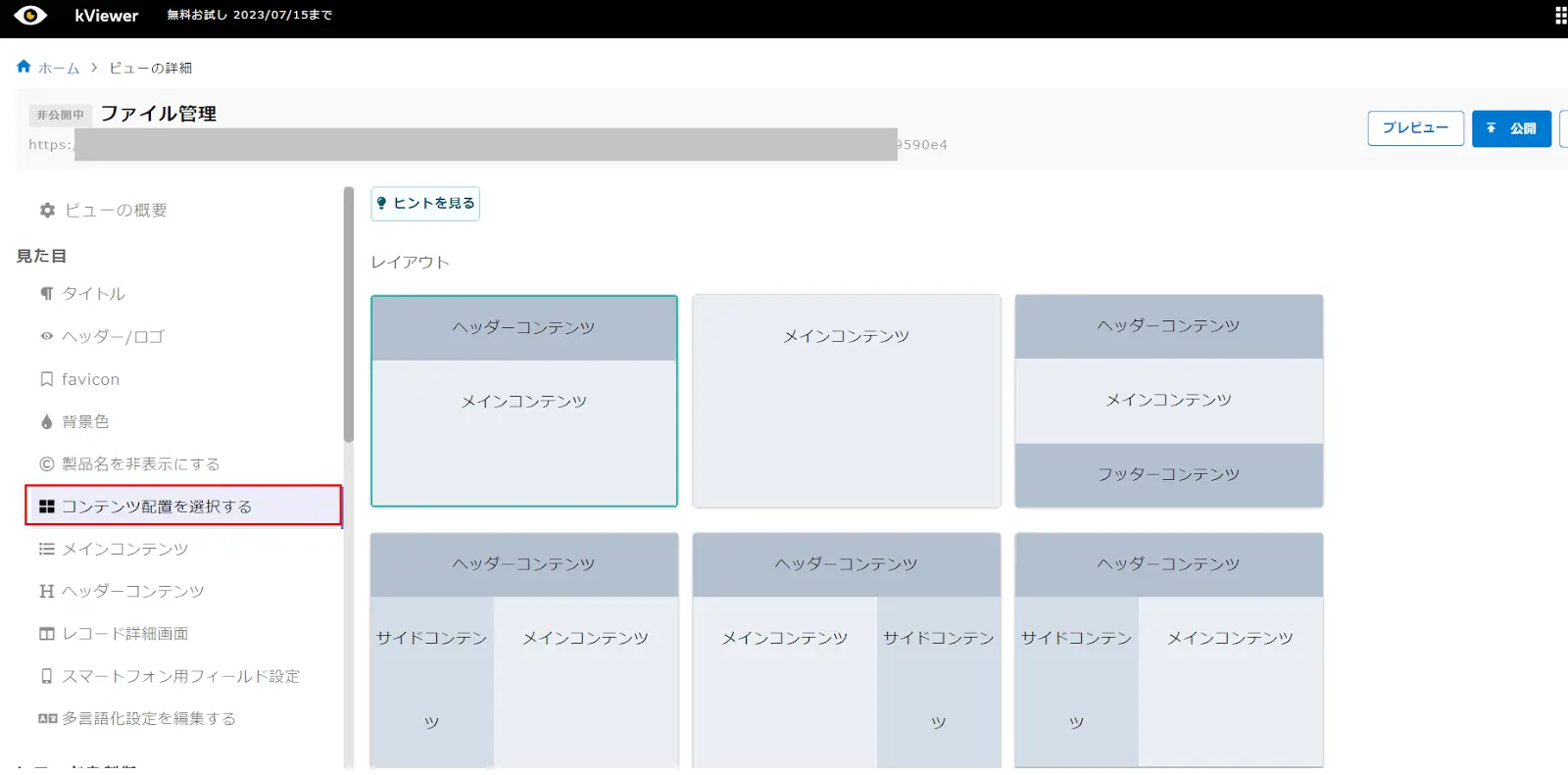Click the プレビュー button
1568x775 pixels.
[x=1415, y=128]
